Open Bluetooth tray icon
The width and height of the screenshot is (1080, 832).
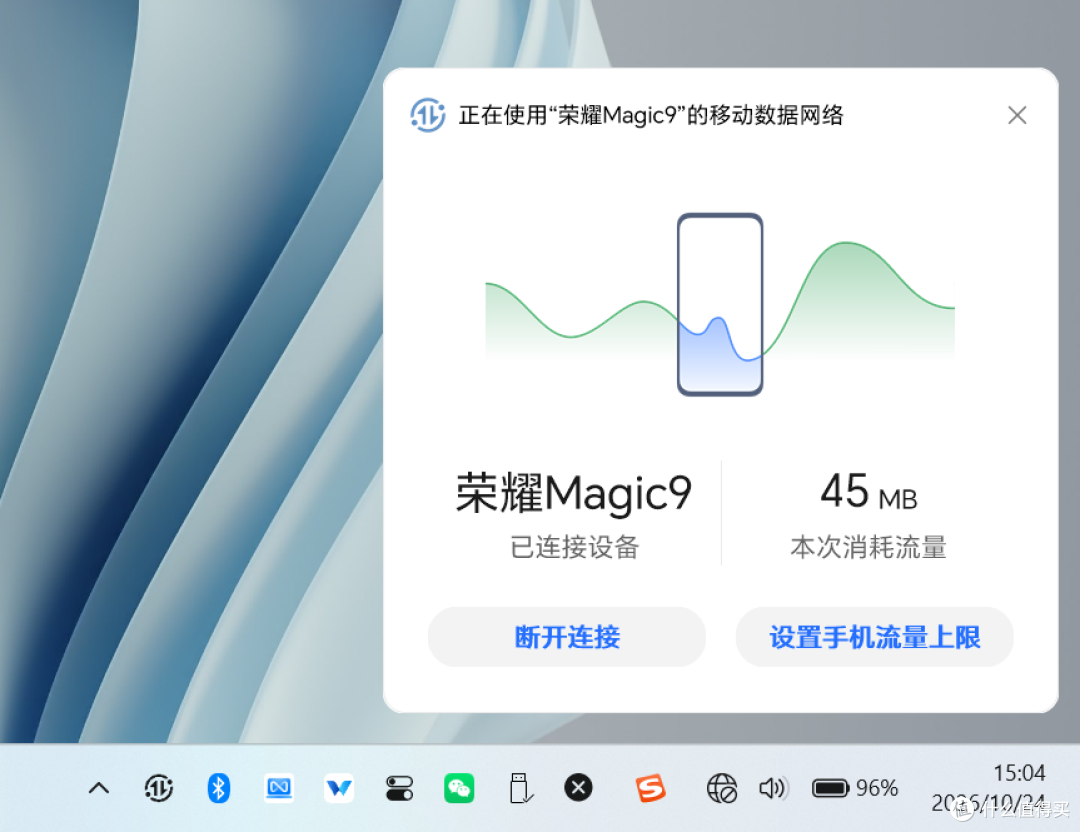(218, 788)
